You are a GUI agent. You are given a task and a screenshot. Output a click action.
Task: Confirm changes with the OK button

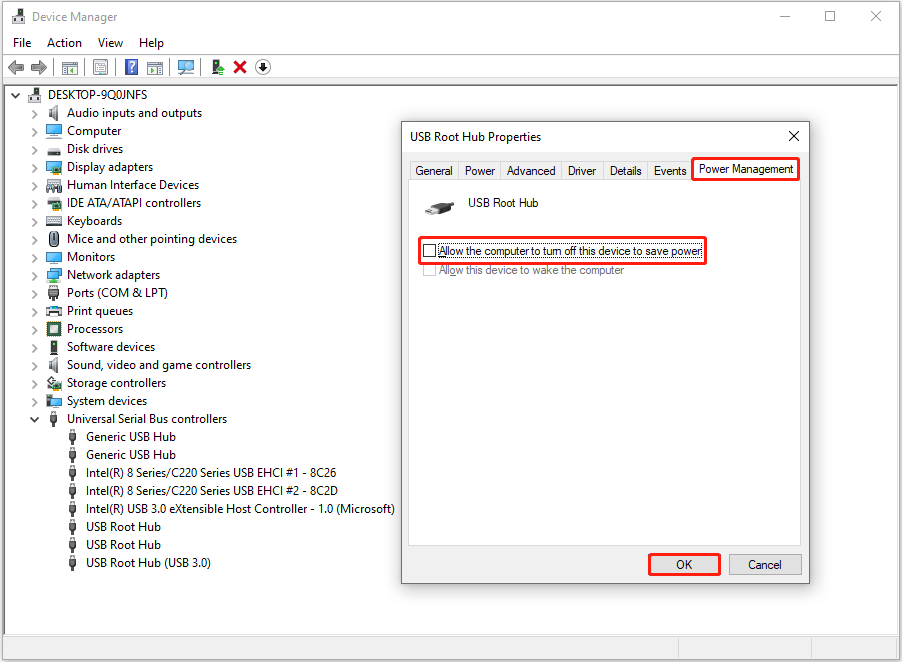pos(684,564)
